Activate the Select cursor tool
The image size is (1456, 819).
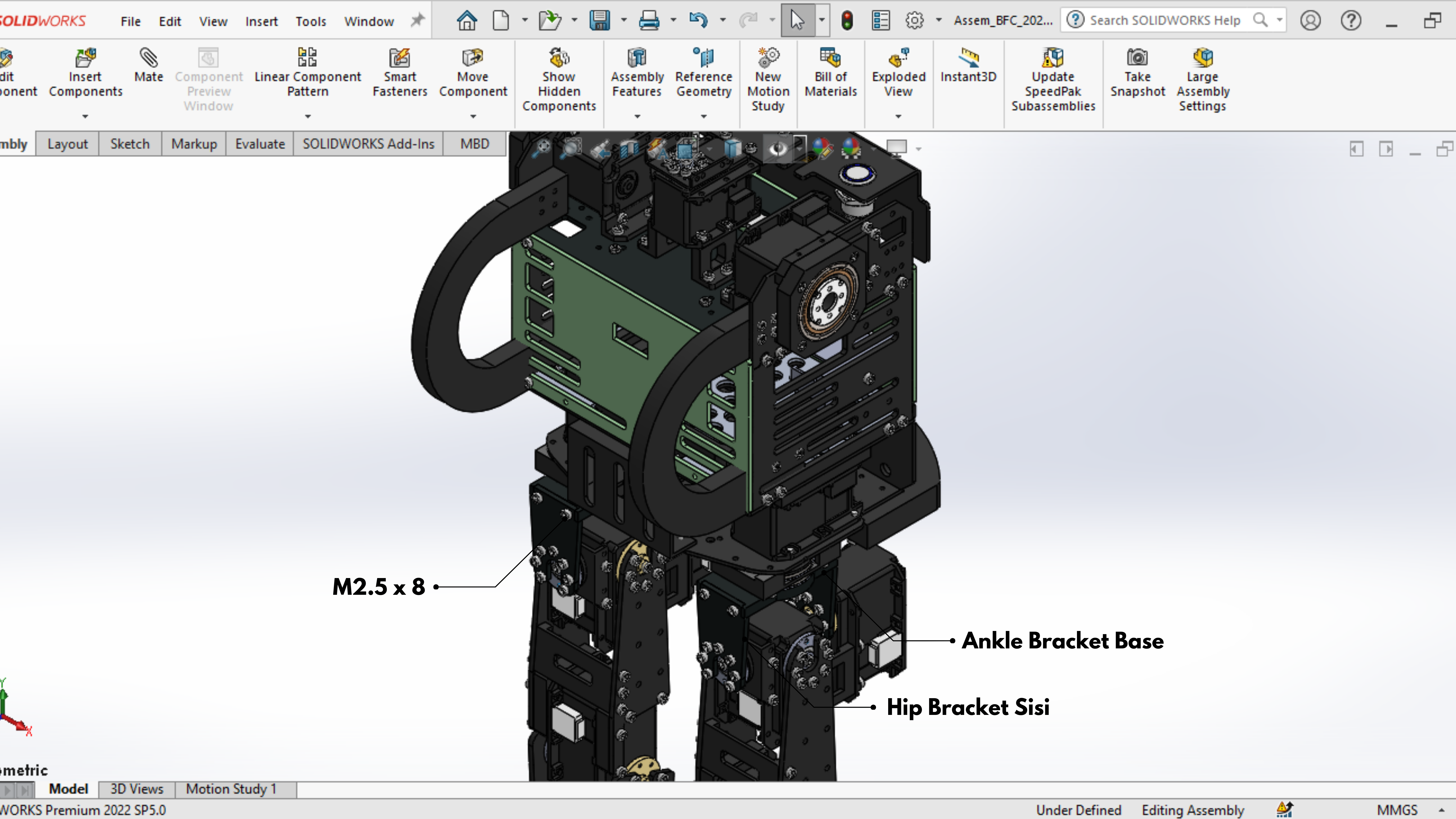(x=797, y=21)
